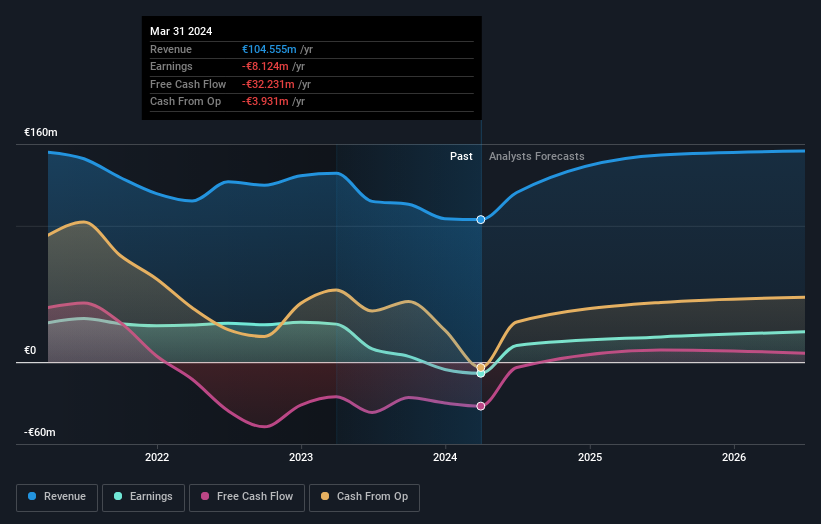The height and width of the screenshot is (524, 821).
Task: Click the pink Free Cash Flow data point
Action: 481,406
